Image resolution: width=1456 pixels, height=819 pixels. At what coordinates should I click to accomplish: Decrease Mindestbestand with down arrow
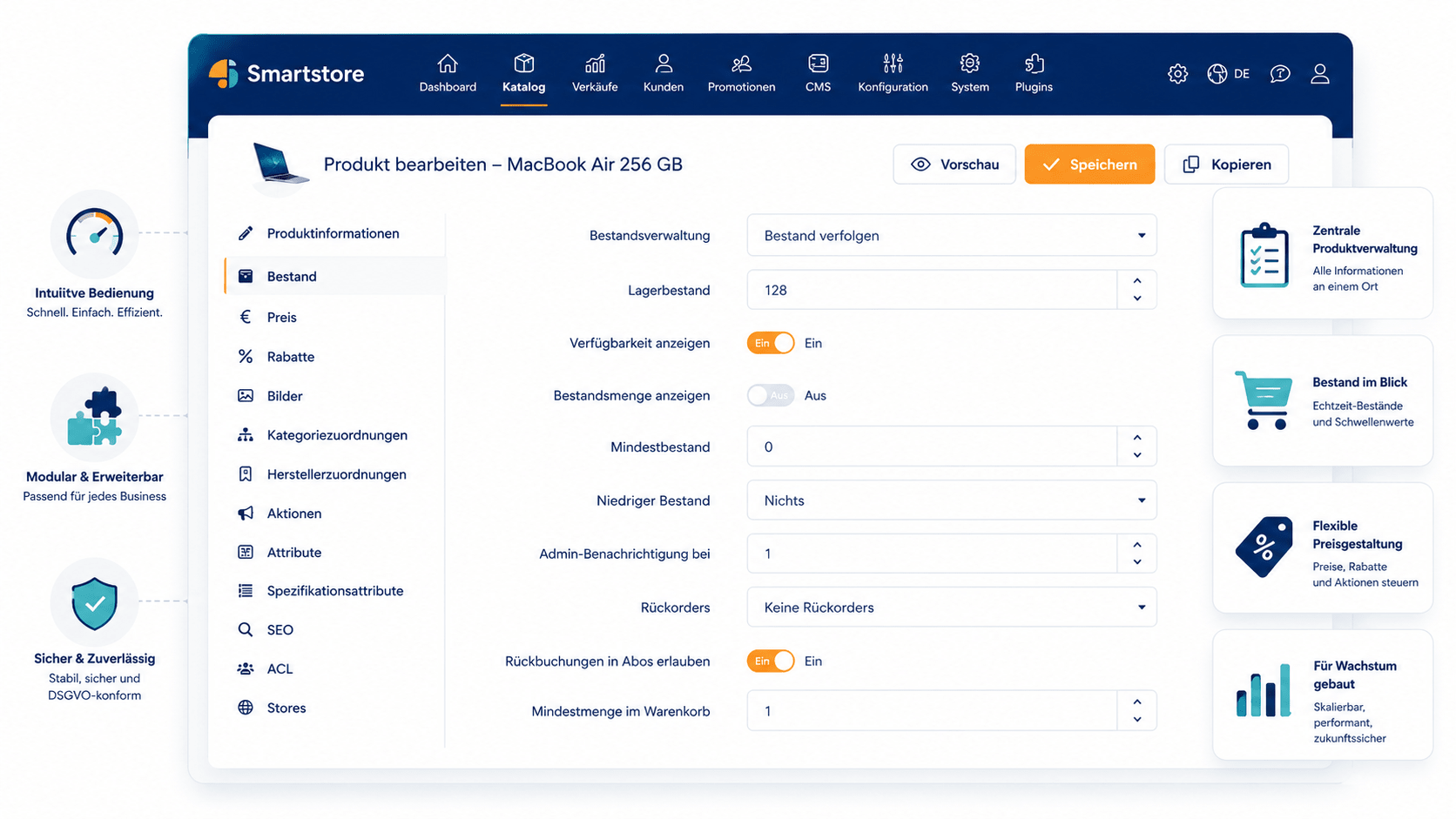point(1137,455)
